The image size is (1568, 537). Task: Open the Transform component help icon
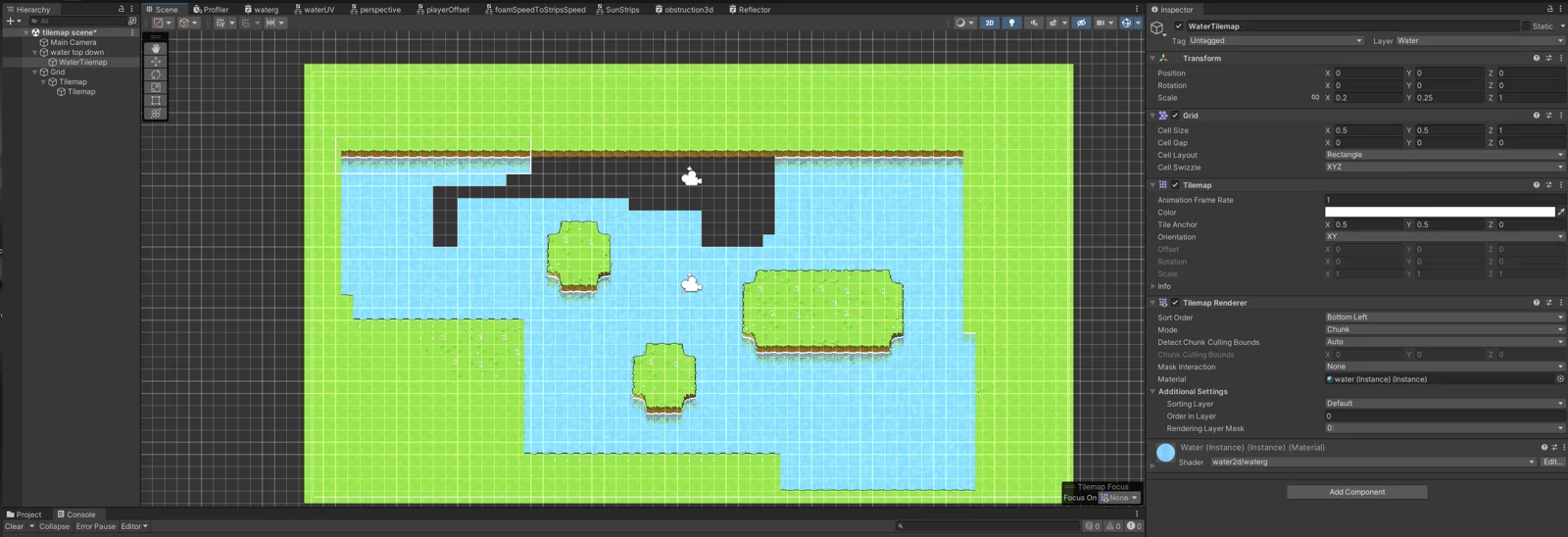[x=1536, y=59]
